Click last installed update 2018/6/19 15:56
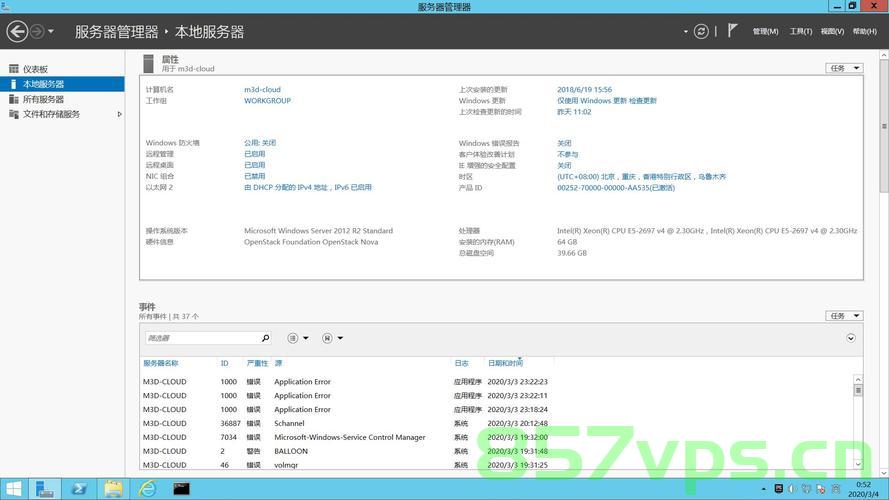The height and width of the screenshot is (500, 889). coord(584,90)
